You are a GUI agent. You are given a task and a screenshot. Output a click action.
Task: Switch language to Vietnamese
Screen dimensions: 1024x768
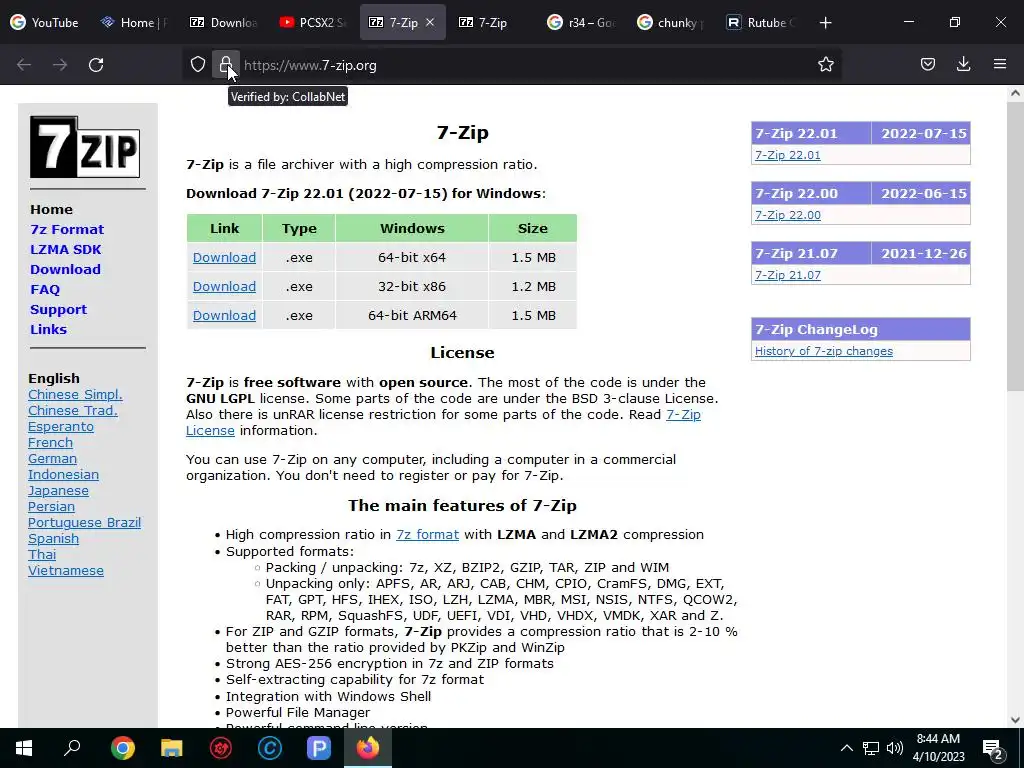coord(66,570)
